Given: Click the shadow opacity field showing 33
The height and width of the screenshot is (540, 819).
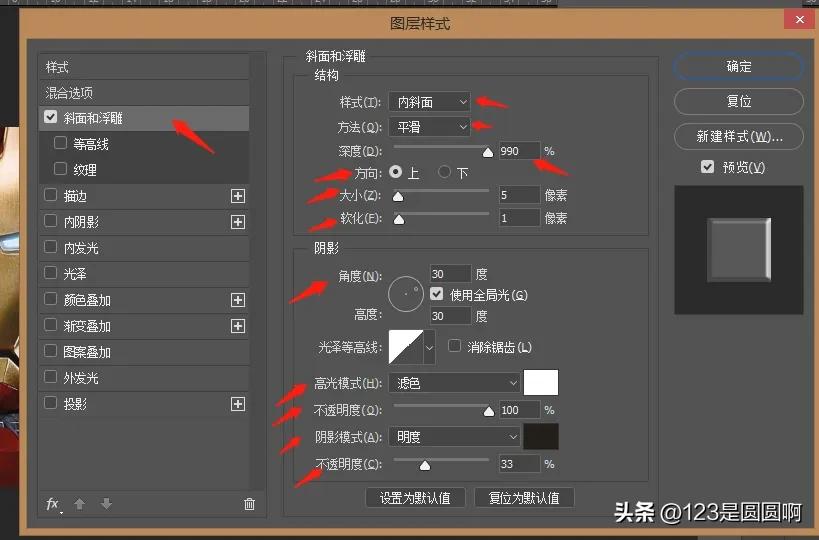Looking at the screenshot, I should point(519,464).
